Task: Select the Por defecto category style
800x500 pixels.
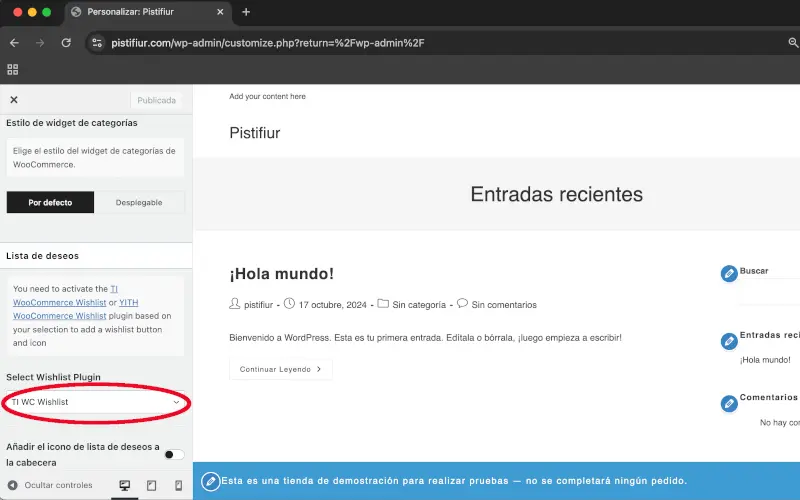Action: 50,203
